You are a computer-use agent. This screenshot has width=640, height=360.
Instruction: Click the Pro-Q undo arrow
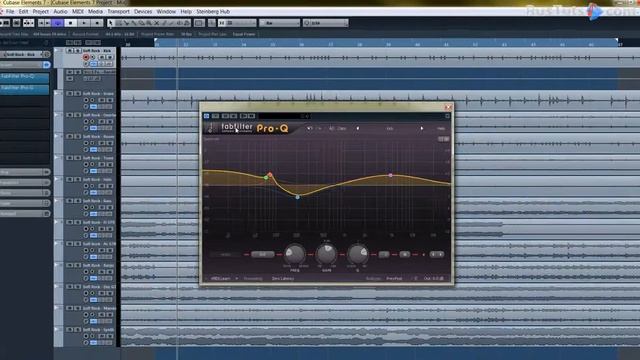click(x=309, y=129)
